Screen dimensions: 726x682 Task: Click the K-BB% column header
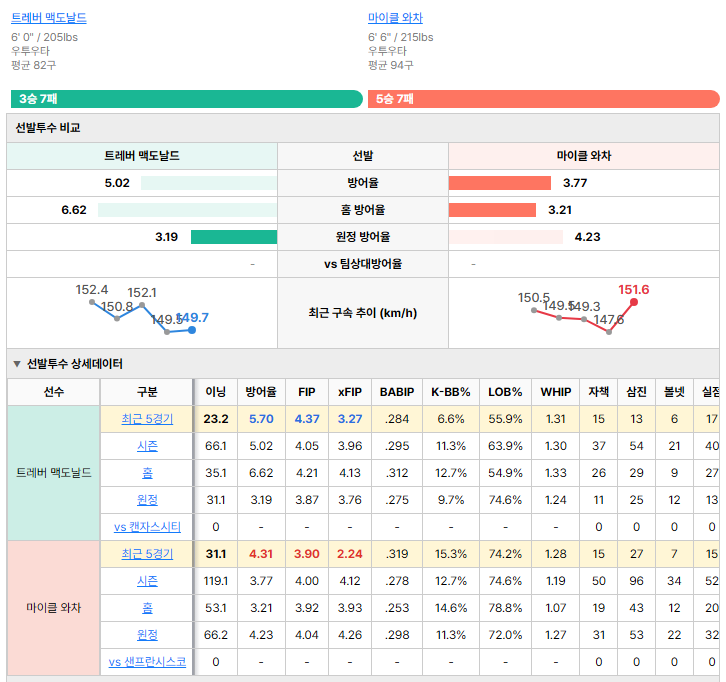[x=451, y=392]
